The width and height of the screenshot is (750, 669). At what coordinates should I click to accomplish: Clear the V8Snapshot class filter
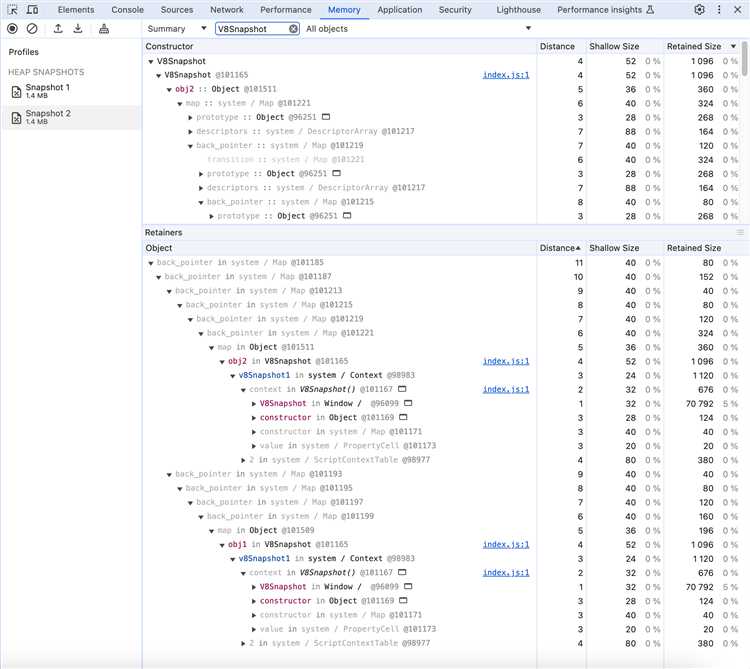pyautogui.click(x=293, y=29)
